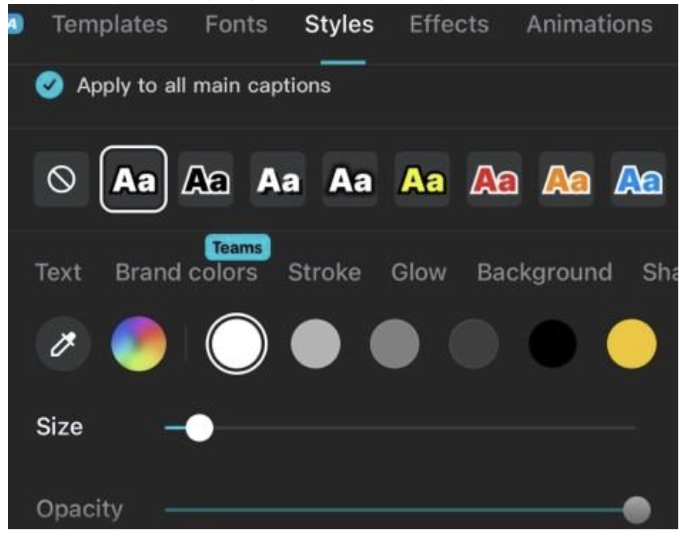Open the Brand colors section
Image resolution: width=687 pixels, height=539 pixels.
(186, 272)
